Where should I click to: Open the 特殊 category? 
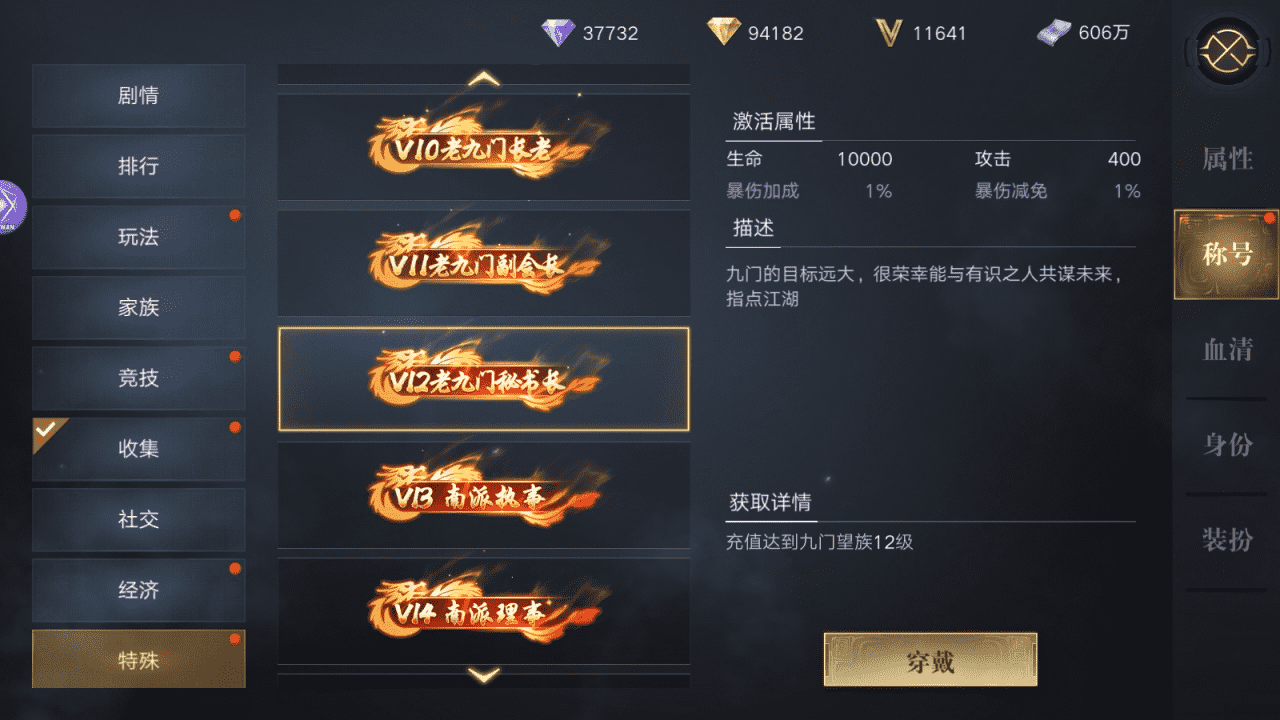[139, 659]
